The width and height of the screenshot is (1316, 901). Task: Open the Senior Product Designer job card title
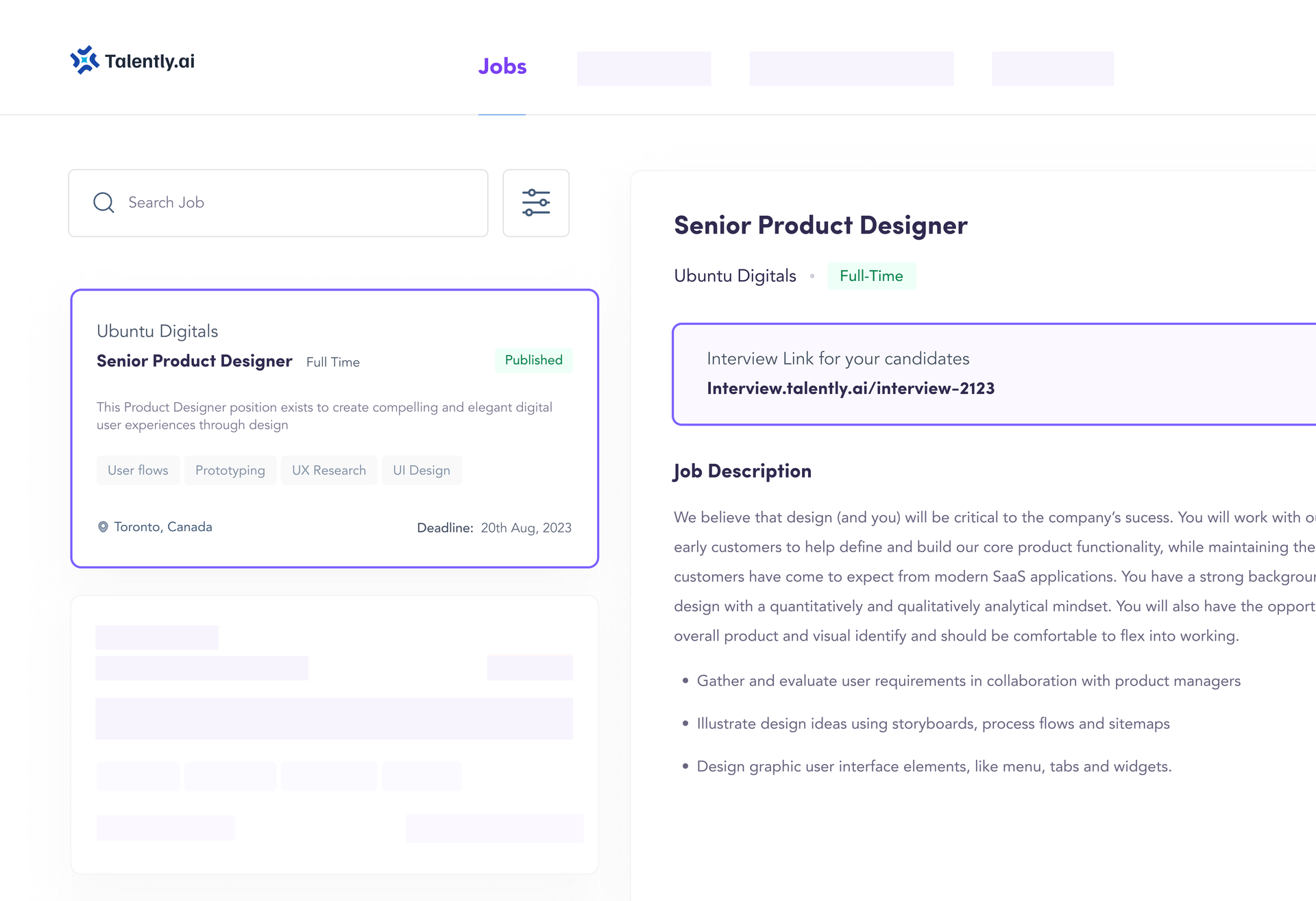click(x=195, y=361)
